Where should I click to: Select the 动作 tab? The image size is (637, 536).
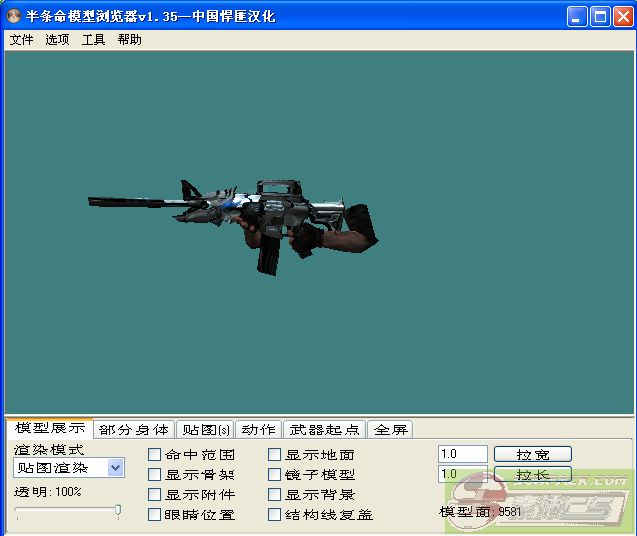[258, 430]
